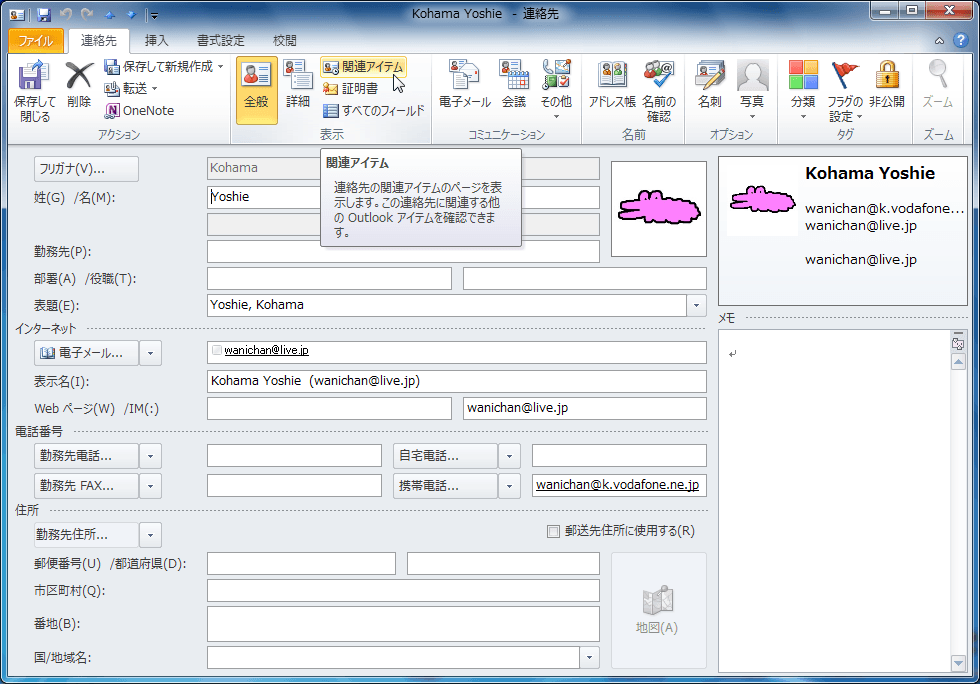Switch to the 挿入 insert tab
The height and width of the screenshot is (684, 980).
pos(156,41)
